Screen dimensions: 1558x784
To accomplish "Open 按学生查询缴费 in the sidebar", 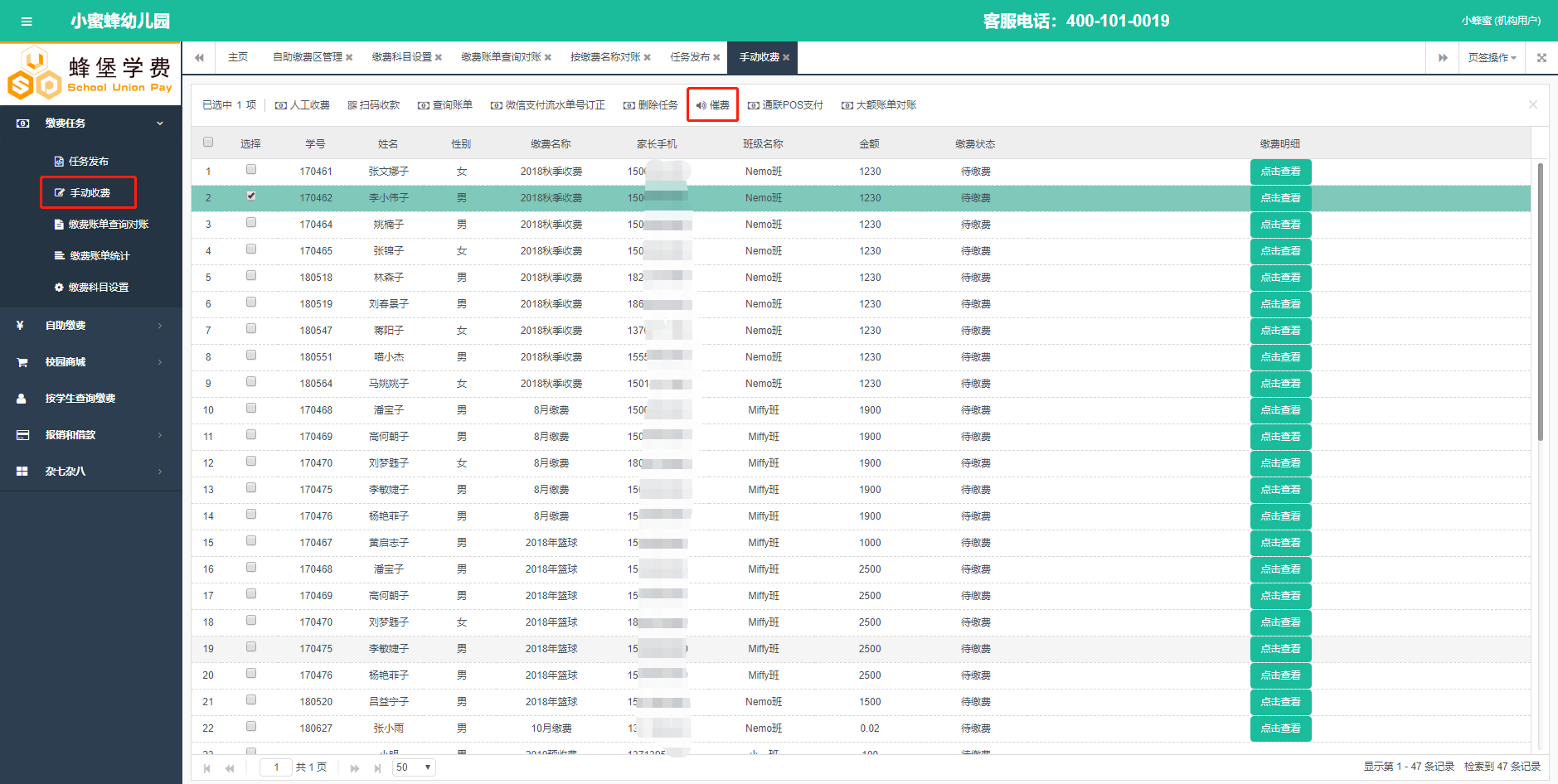I will click(x=90, y=399).
